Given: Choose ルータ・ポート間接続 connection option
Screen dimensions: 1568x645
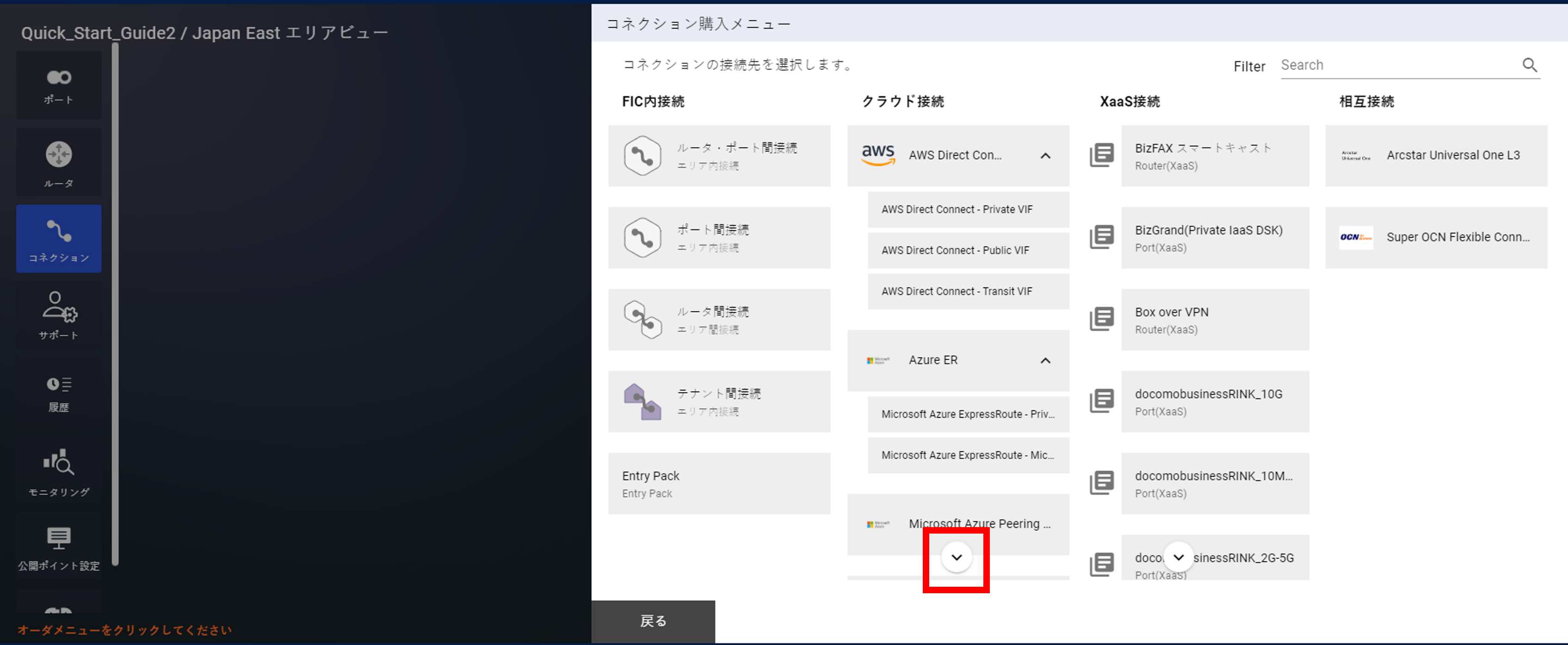Looking at the screenshot, I should pos(719,156).
